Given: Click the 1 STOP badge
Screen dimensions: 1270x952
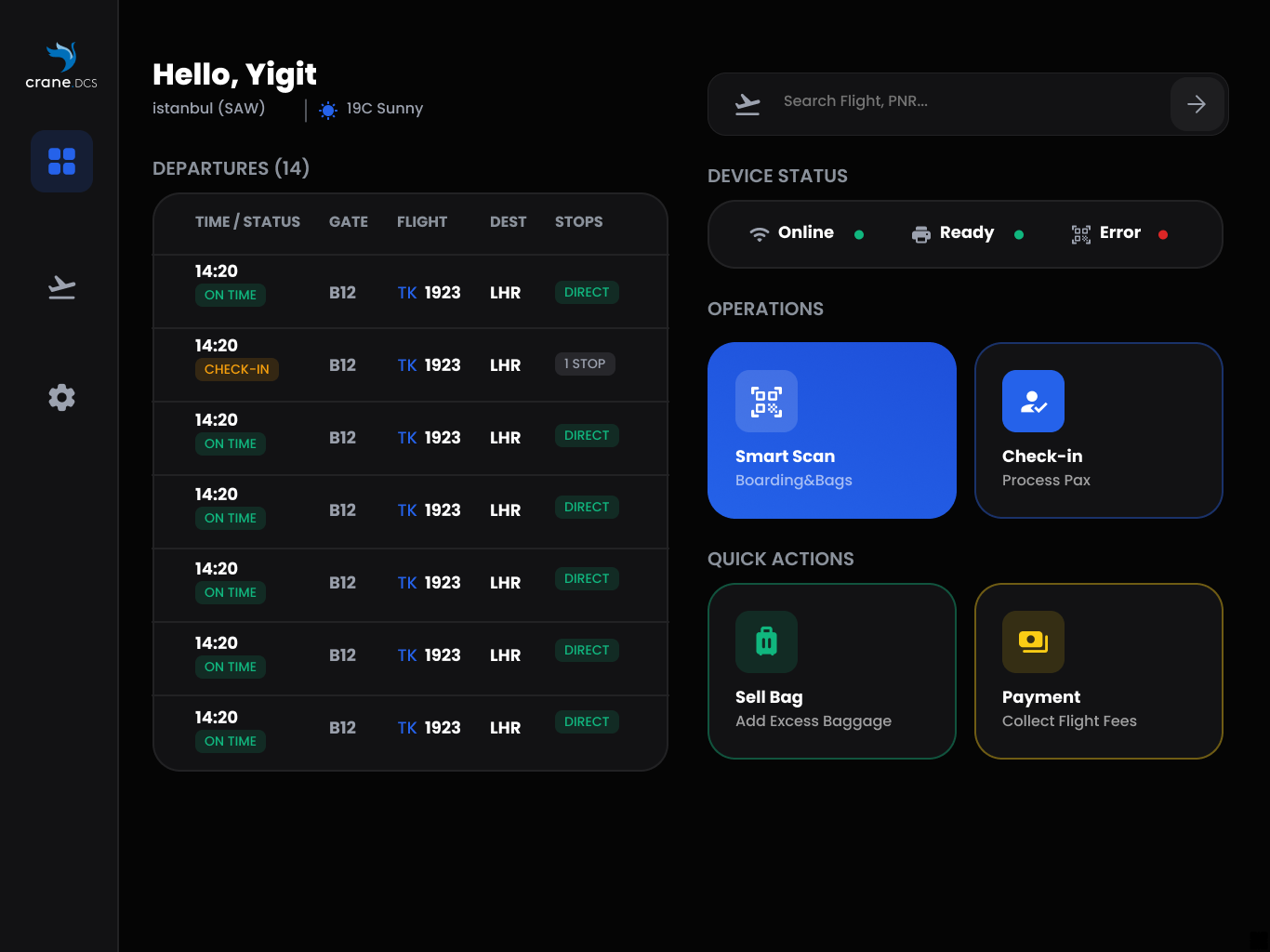Looking at the screenshot, I should [x=585, y=364].
